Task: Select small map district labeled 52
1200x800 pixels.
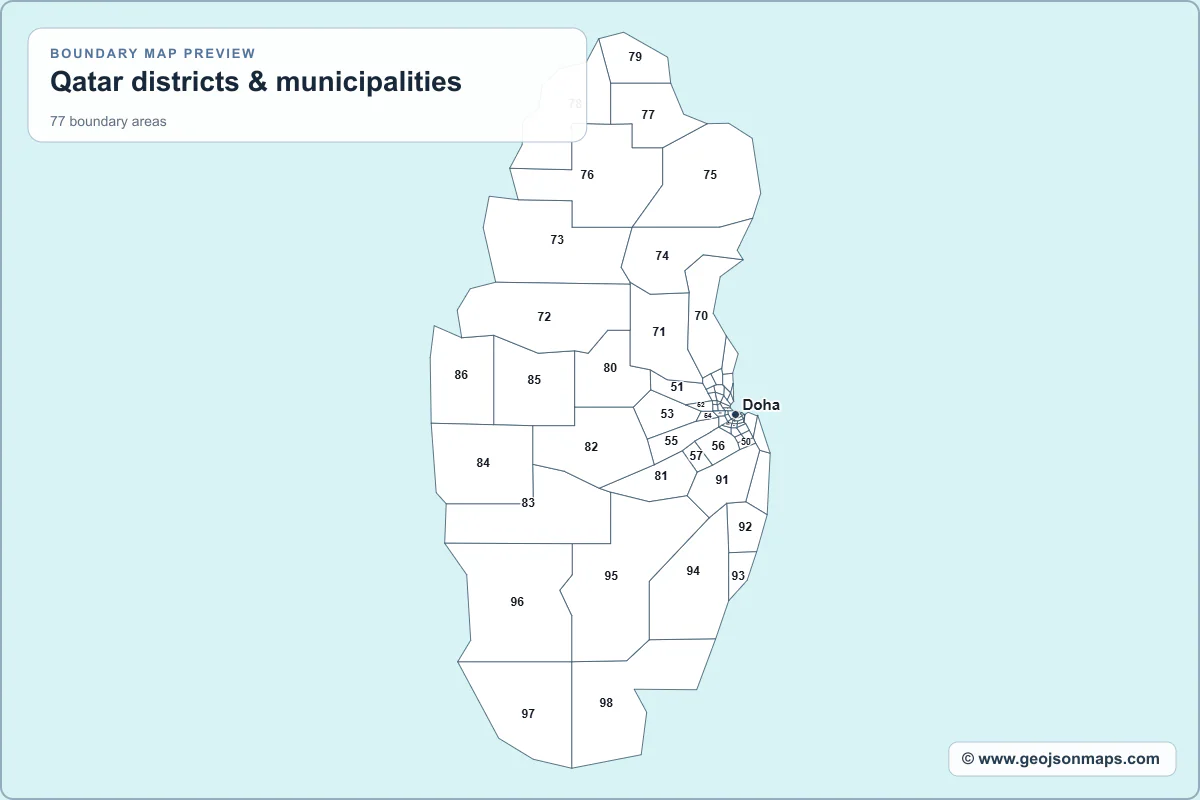Action: click(x=701, y=405)
